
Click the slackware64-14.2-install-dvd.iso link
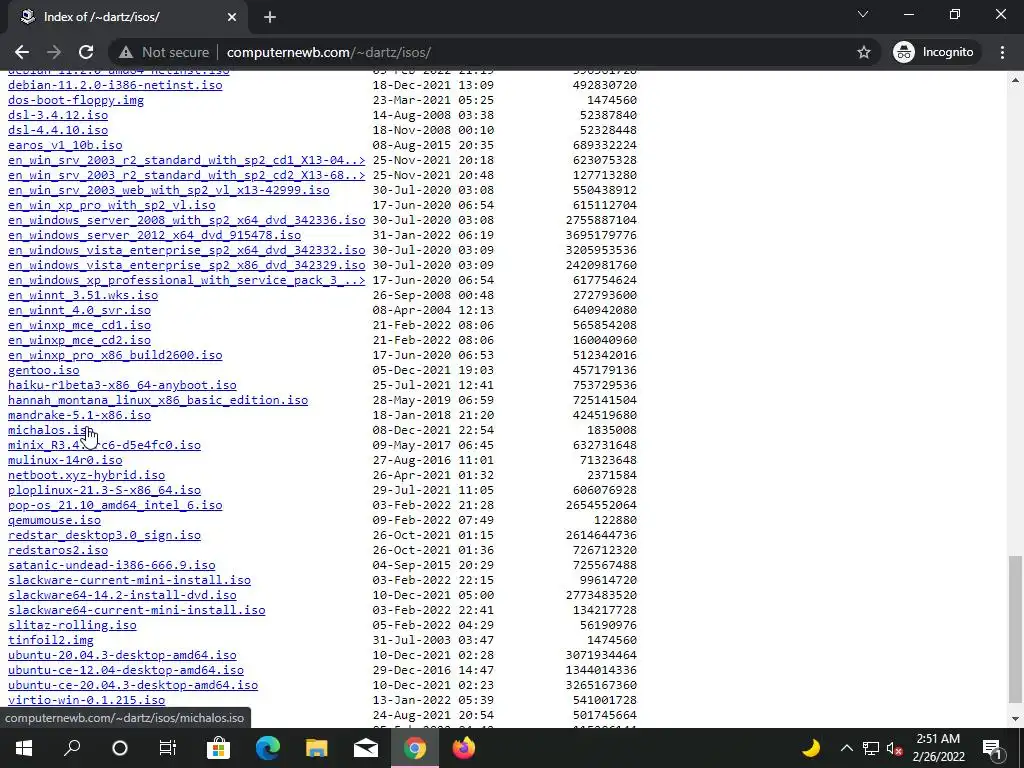tap(122, 596)
